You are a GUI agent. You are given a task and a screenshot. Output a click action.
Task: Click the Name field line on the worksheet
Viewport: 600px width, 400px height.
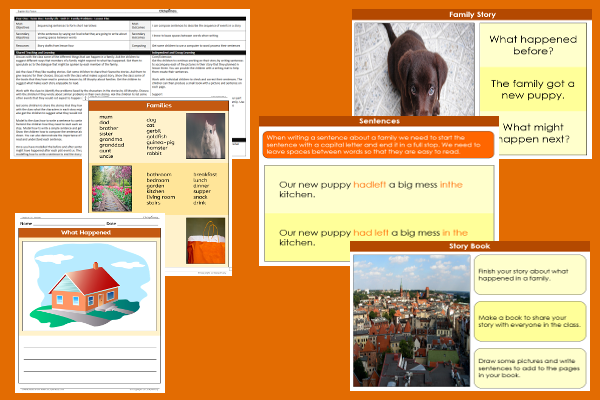(69, 224)
